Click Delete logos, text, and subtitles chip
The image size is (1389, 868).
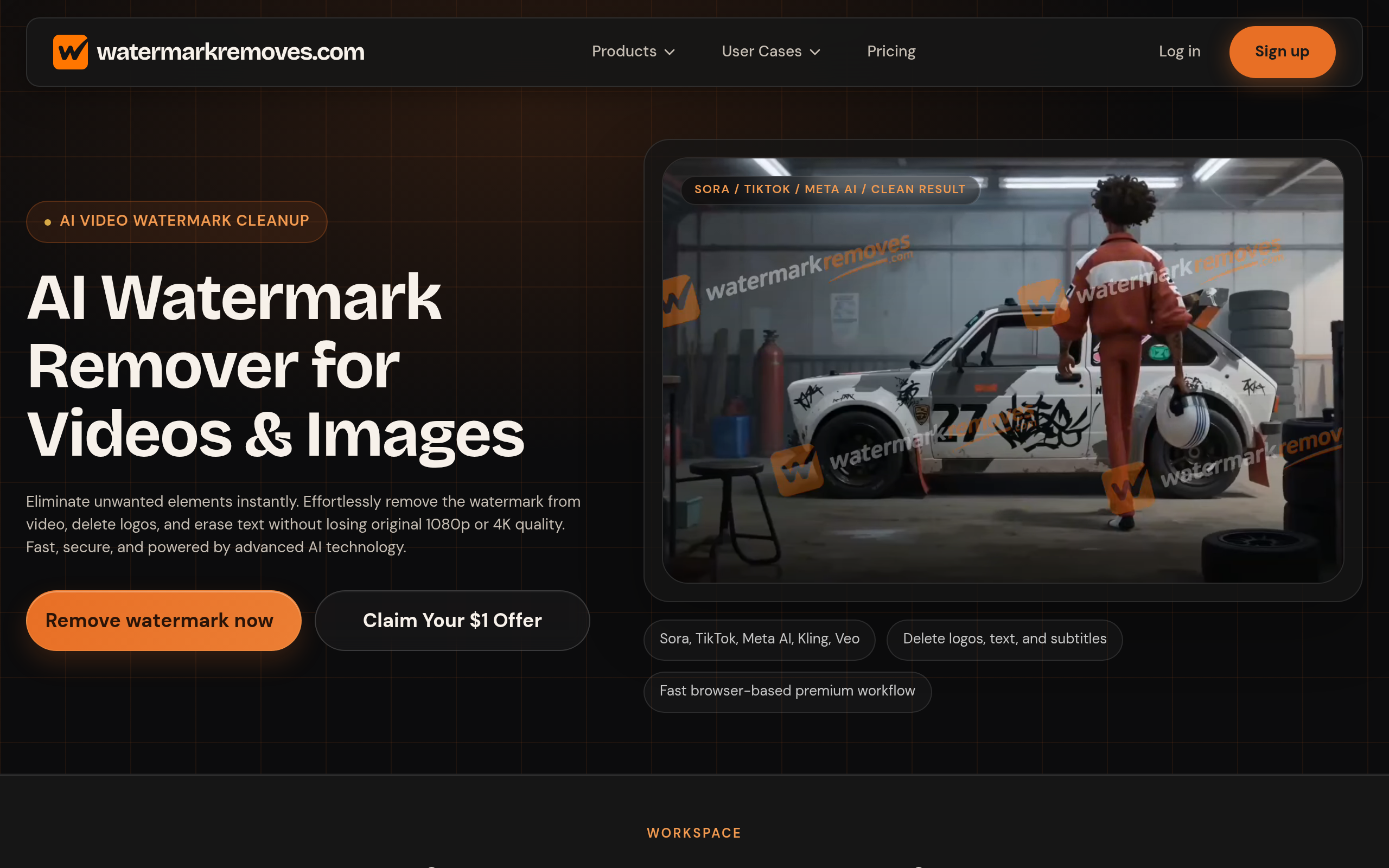1004,639
